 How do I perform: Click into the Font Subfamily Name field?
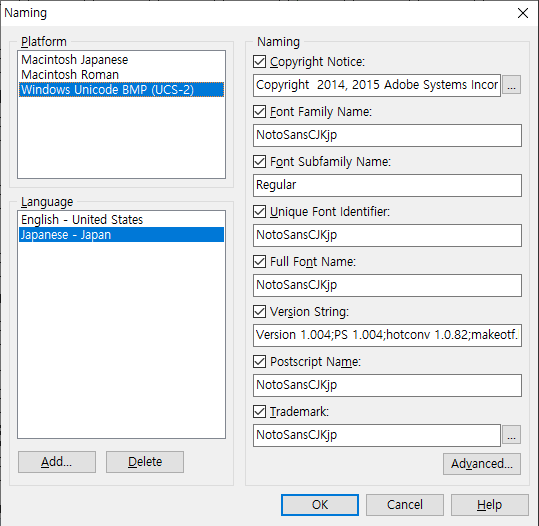click(x=387, y=185)
